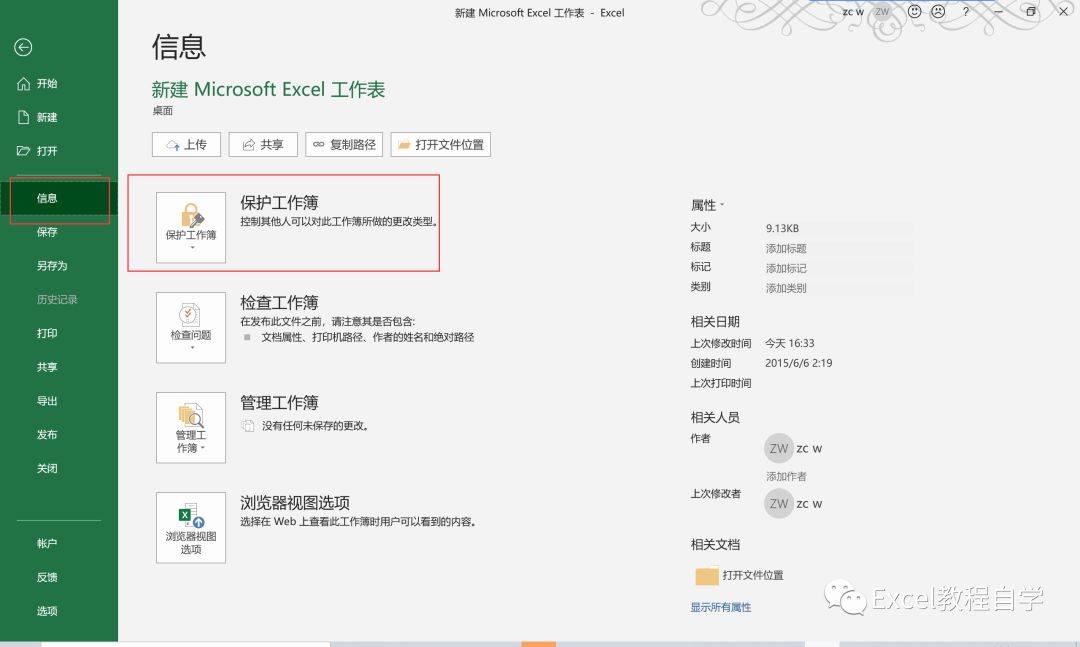Expand the 属性 dropdown heading
Image resolution: width=1080 pixels, height=647 pixels.
click(x=707, y=205)
